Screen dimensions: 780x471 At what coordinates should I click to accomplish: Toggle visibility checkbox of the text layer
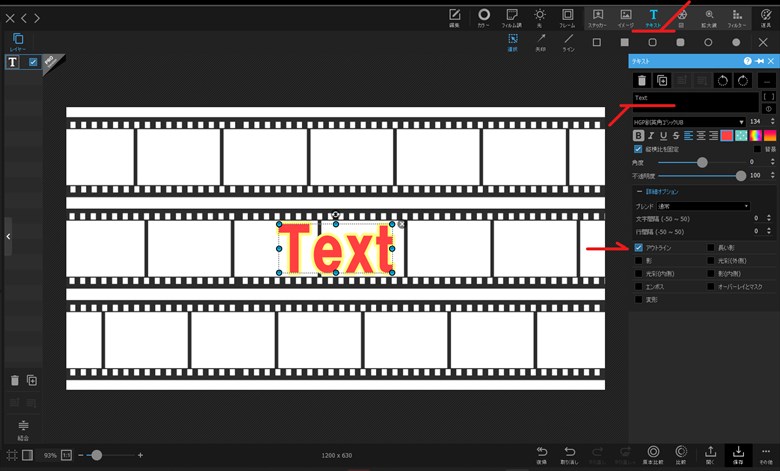[33, 62]
